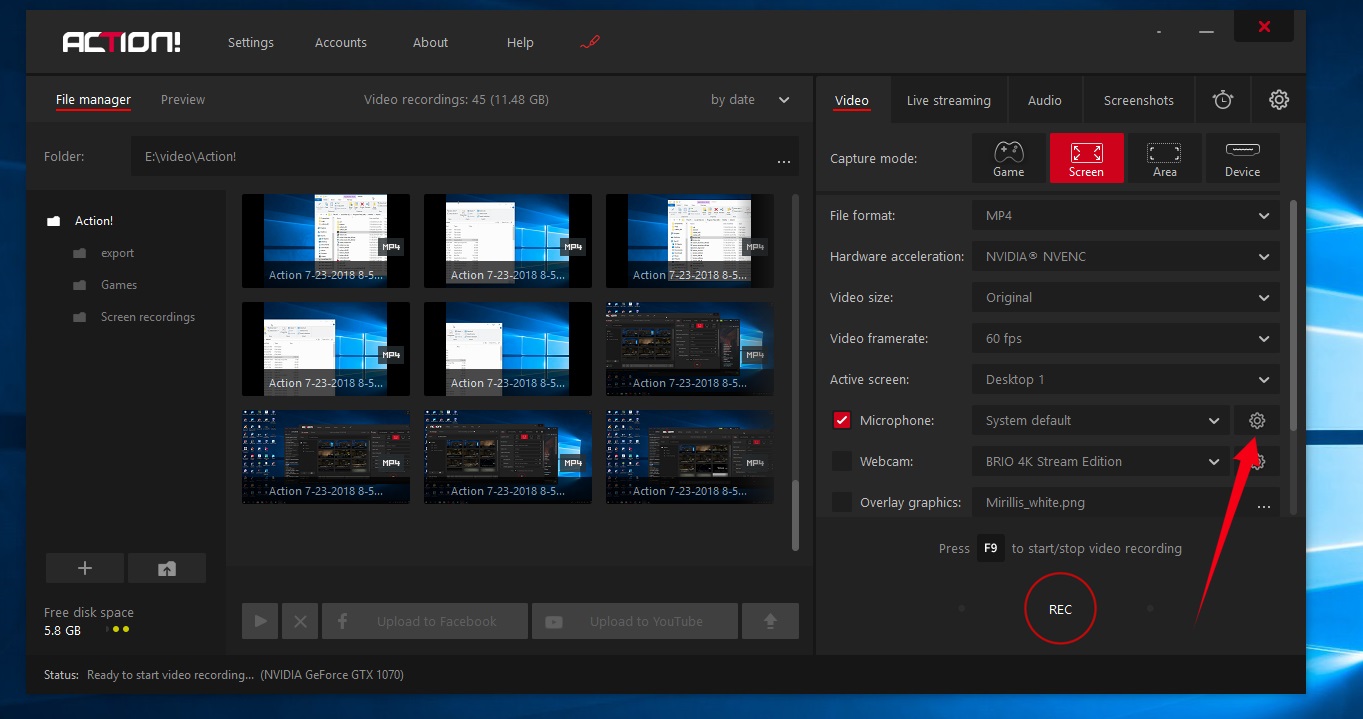This screenshot has width=1363, height=719.
Task: Select the last thumbnail in bottom row
Action: pos(690,457)
